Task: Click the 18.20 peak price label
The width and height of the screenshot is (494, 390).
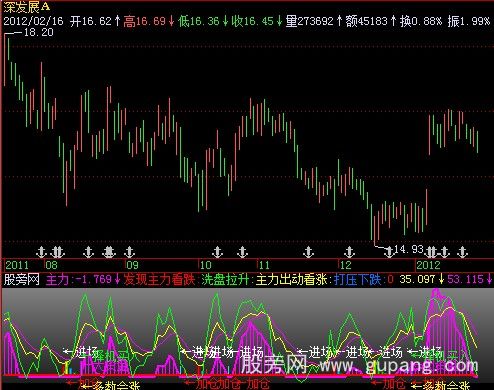Action: [38, 32]
